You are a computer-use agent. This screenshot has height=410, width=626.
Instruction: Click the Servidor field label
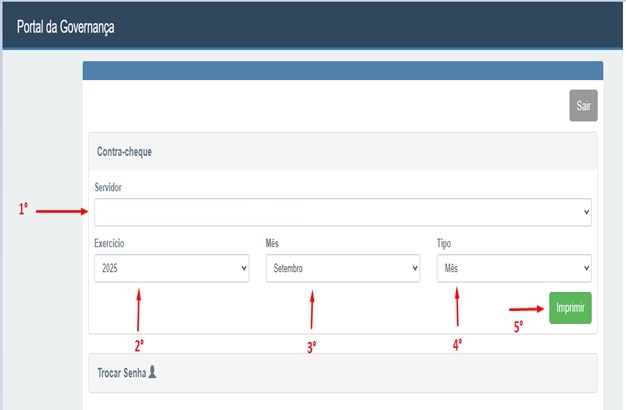[109, 187]
